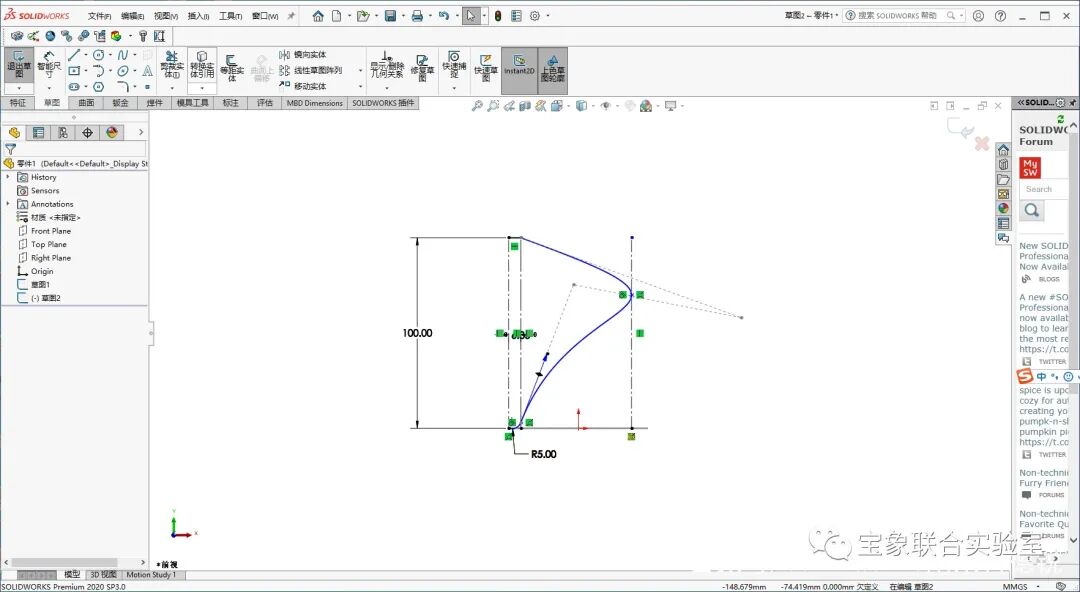
Task: Open the 文件 (File) menu
Action: [x=99, y=16]
